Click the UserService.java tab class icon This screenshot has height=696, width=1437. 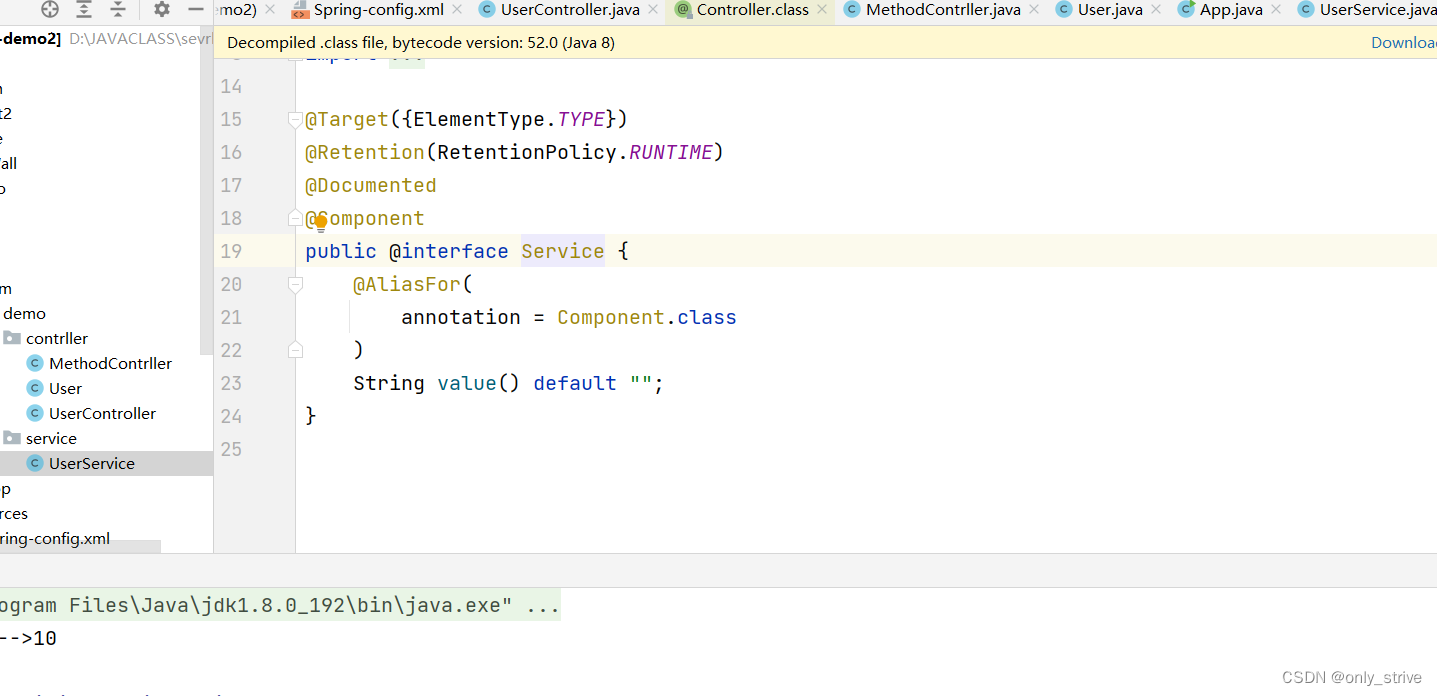pos(1306,10)
